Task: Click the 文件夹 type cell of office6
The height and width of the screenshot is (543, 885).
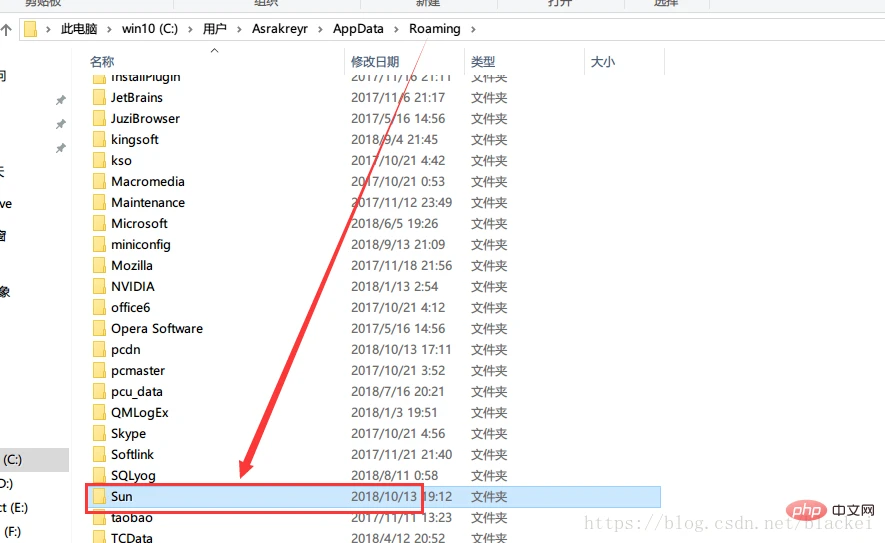Action: (x=489, y=307)
